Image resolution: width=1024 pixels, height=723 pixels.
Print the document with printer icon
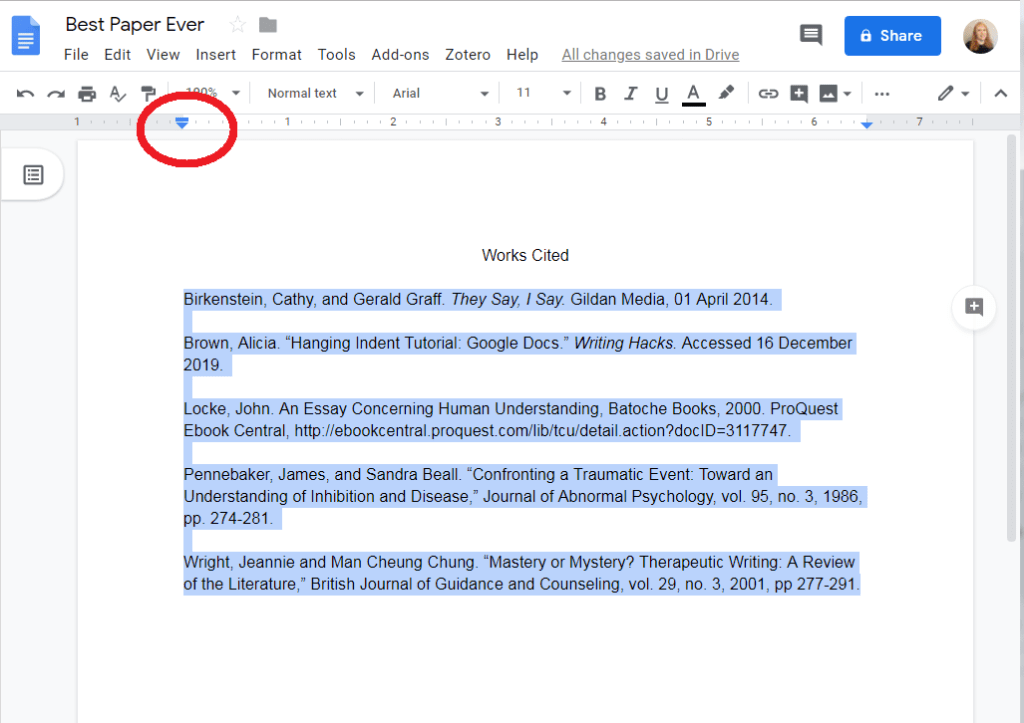[x=87, y=94]
